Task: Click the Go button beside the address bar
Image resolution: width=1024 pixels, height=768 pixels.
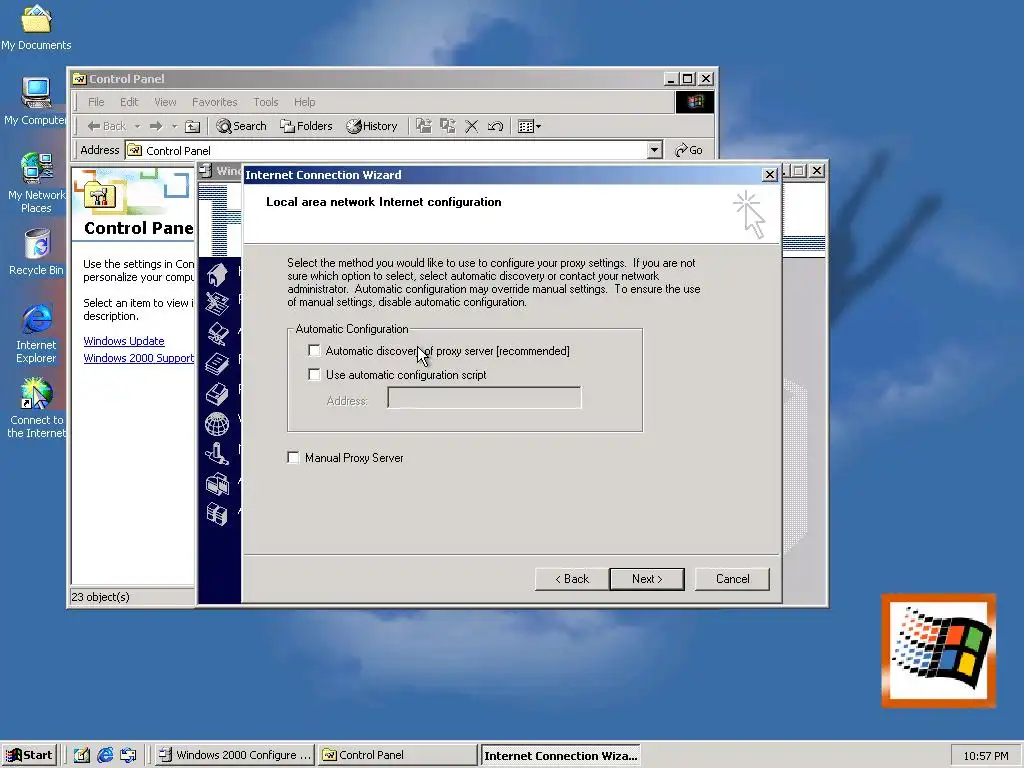Action: coord(689,150)
